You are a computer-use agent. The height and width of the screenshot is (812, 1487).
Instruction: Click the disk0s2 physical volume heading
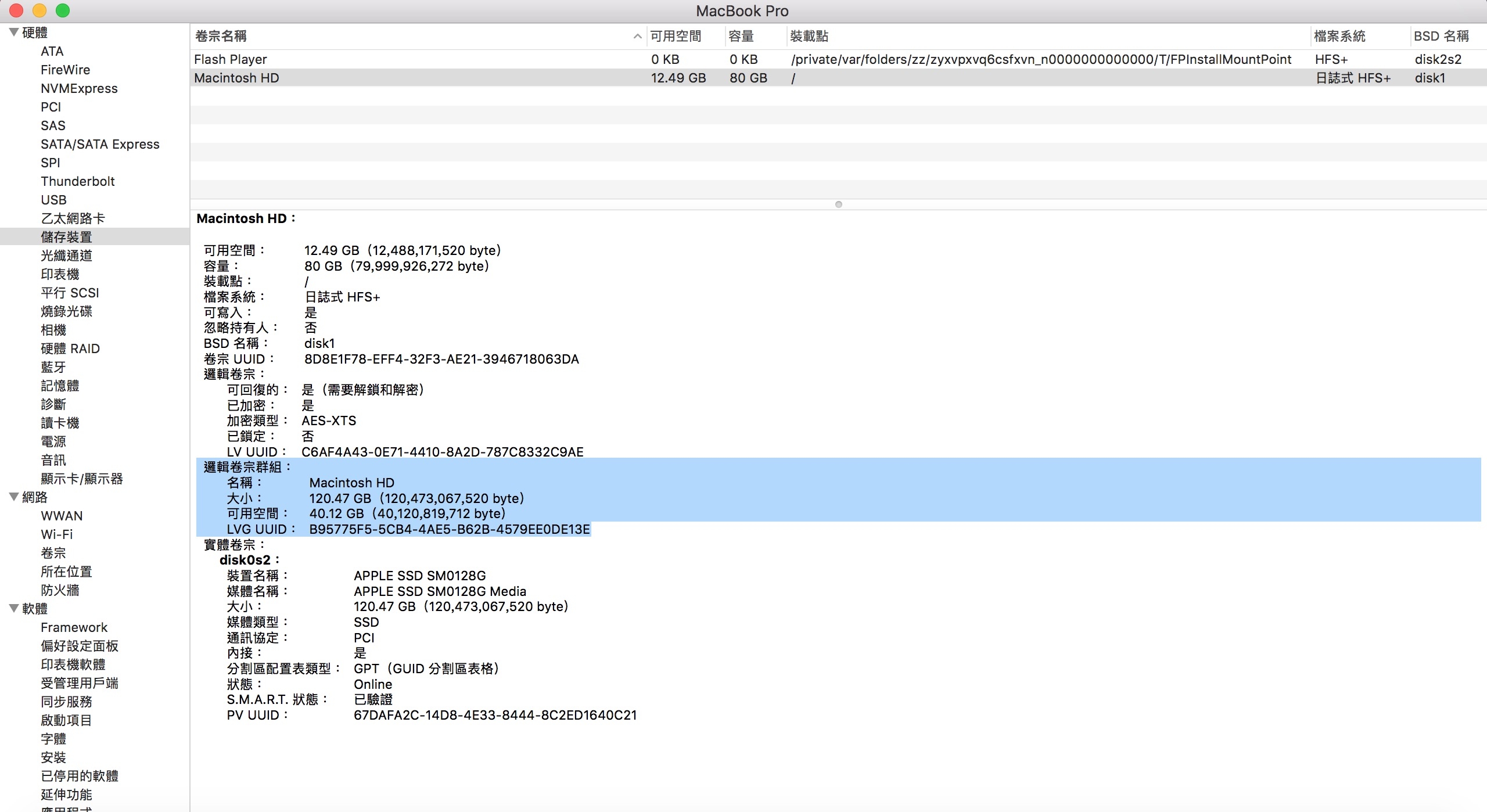(249, 560)
